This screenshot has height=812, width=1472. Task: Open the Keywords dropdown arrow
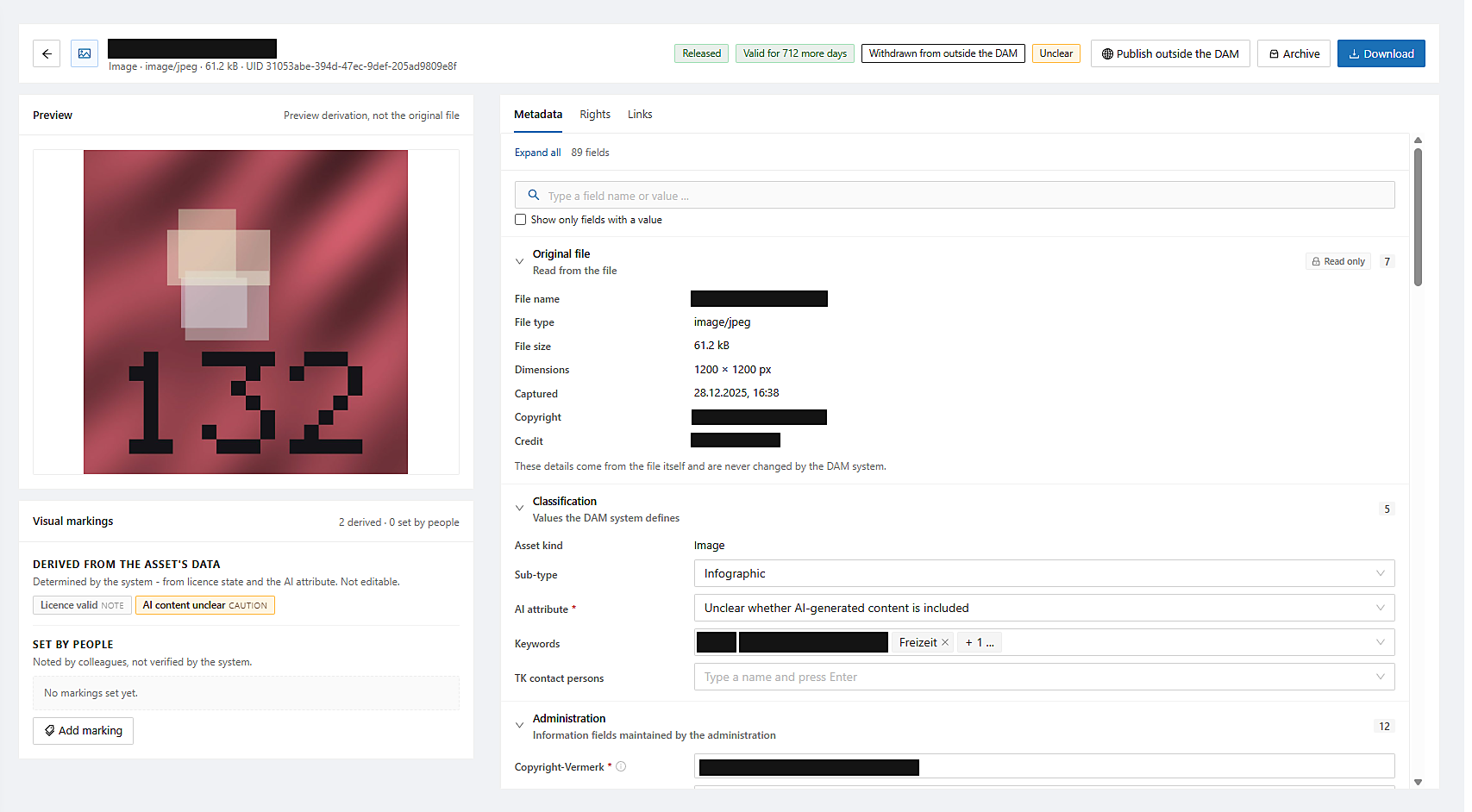tap(1380, 642)
